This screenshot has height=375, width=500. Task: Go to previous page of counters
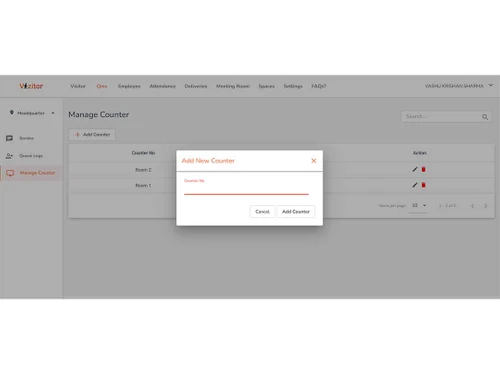click(x=472, y=206)
